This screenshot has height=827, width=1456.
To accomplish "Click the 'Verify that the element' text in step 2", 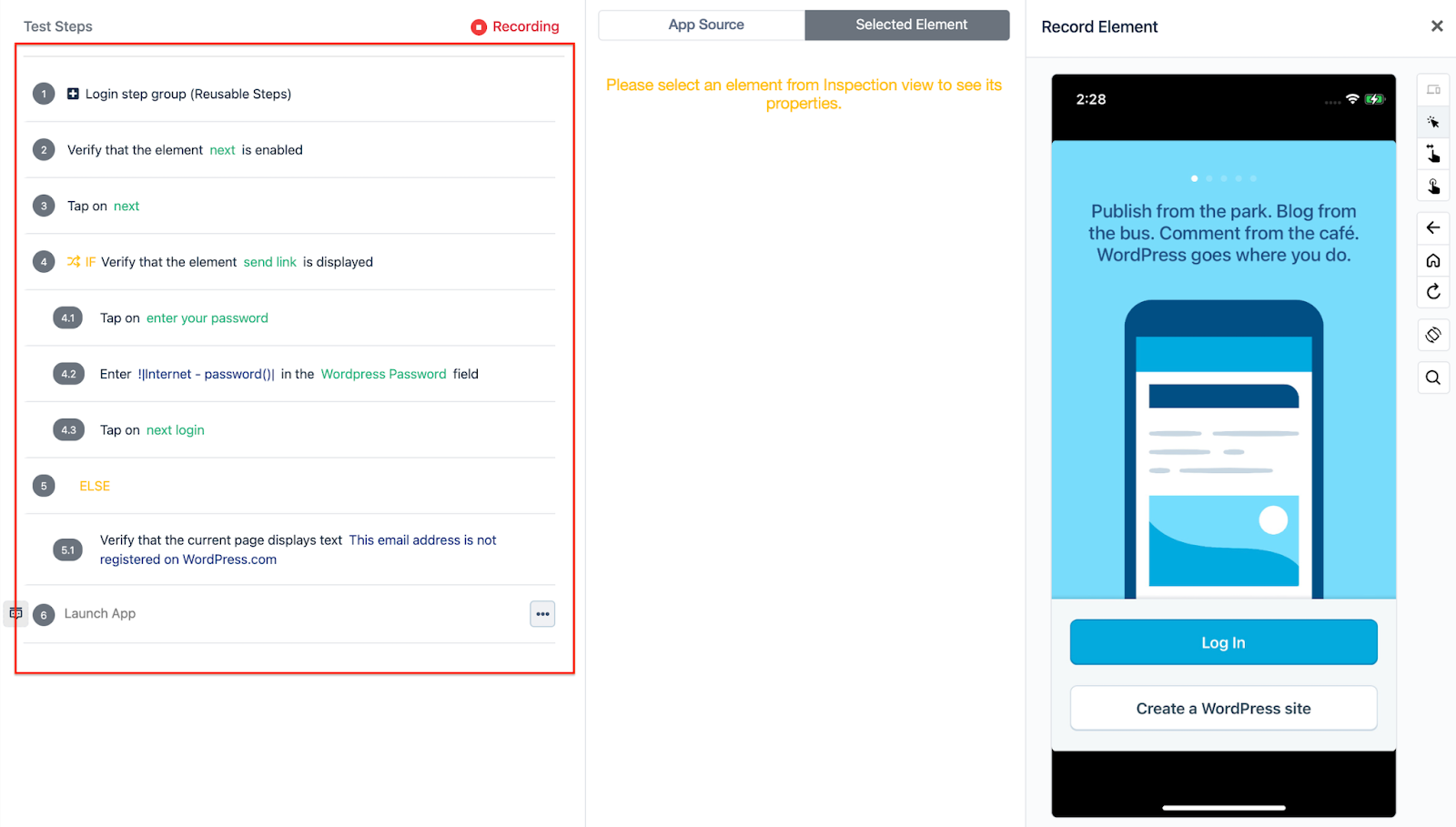I will (135, 150).
